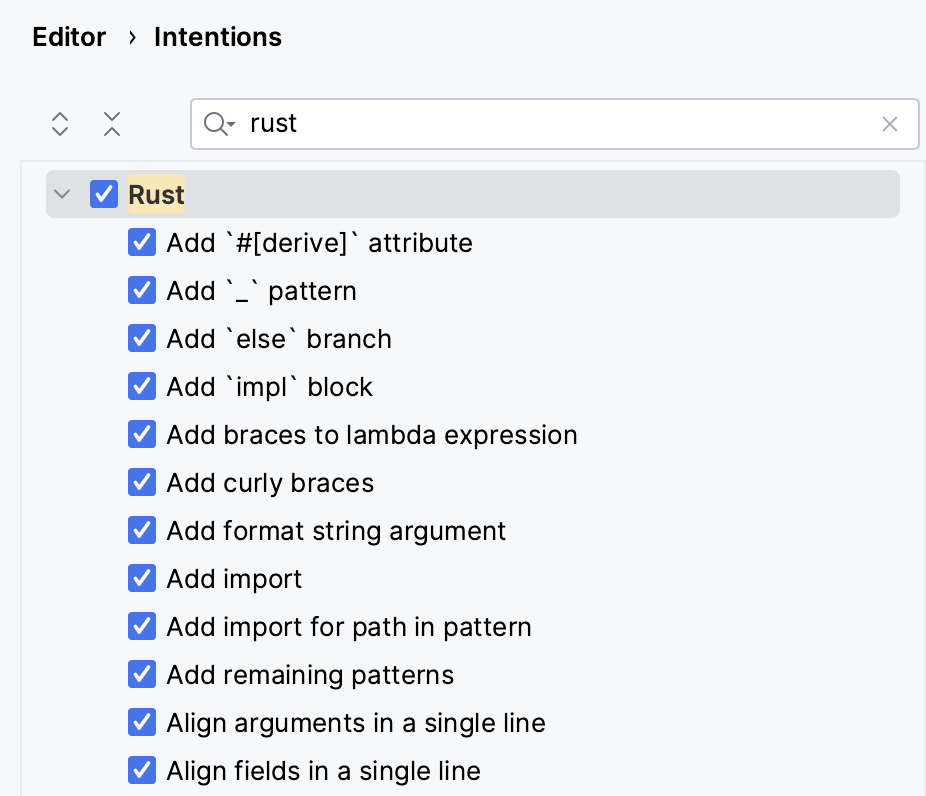Select Align arguments in a single line

point(356,723)
